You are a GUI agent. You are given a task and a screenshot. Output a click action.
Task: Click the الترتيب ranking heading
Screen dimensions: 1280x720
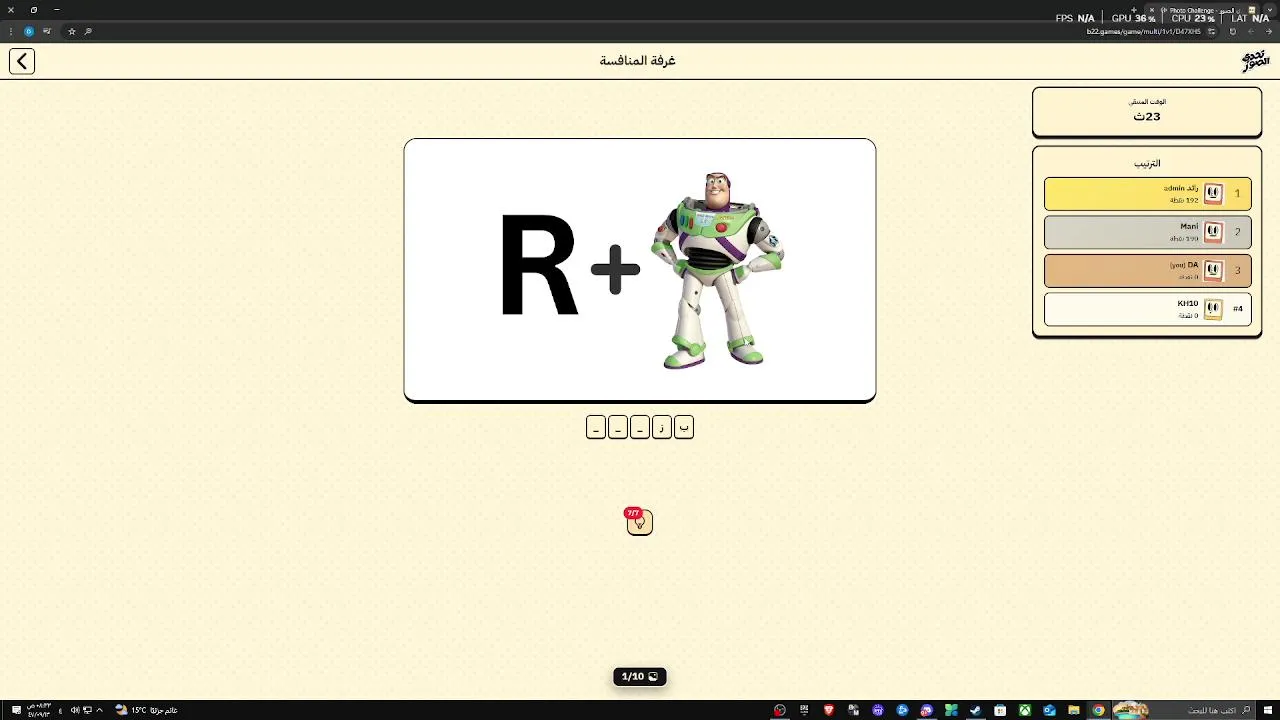[x=1147, y=163]
